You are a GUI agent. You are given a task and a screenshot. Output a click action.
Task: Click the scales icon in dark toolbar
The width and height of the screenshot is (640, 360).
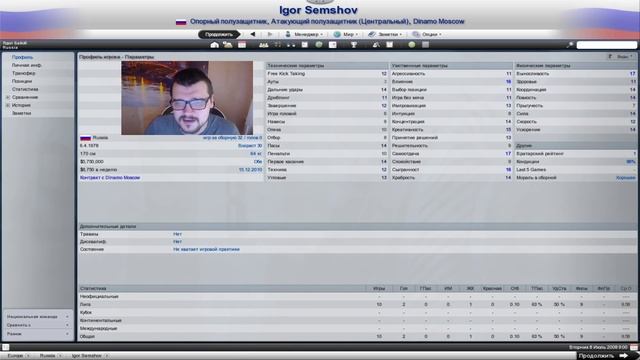376,45
